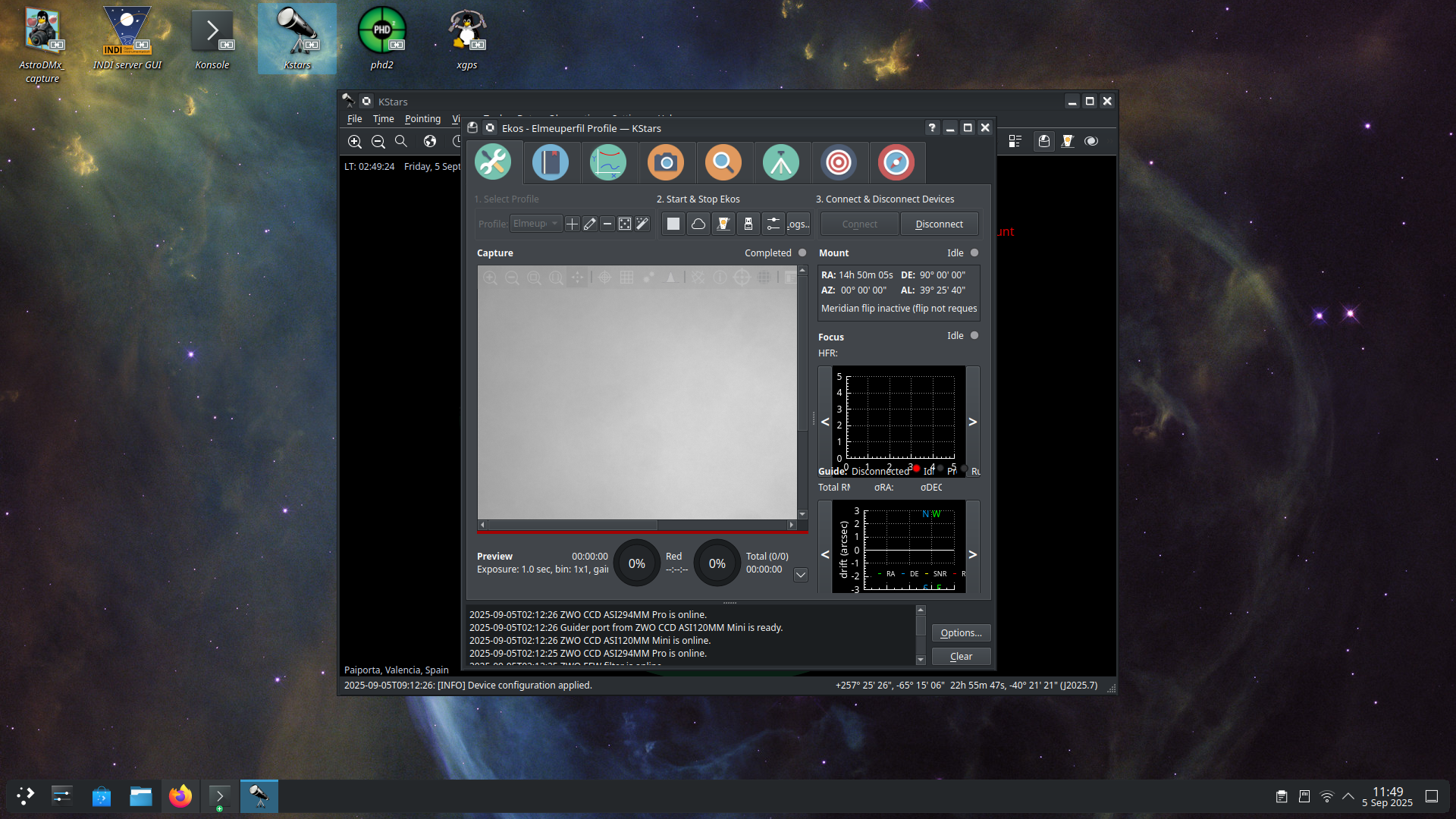Toggle histogram icon in capture preview toolbar
1456x819 pixels.
[670, 278]
